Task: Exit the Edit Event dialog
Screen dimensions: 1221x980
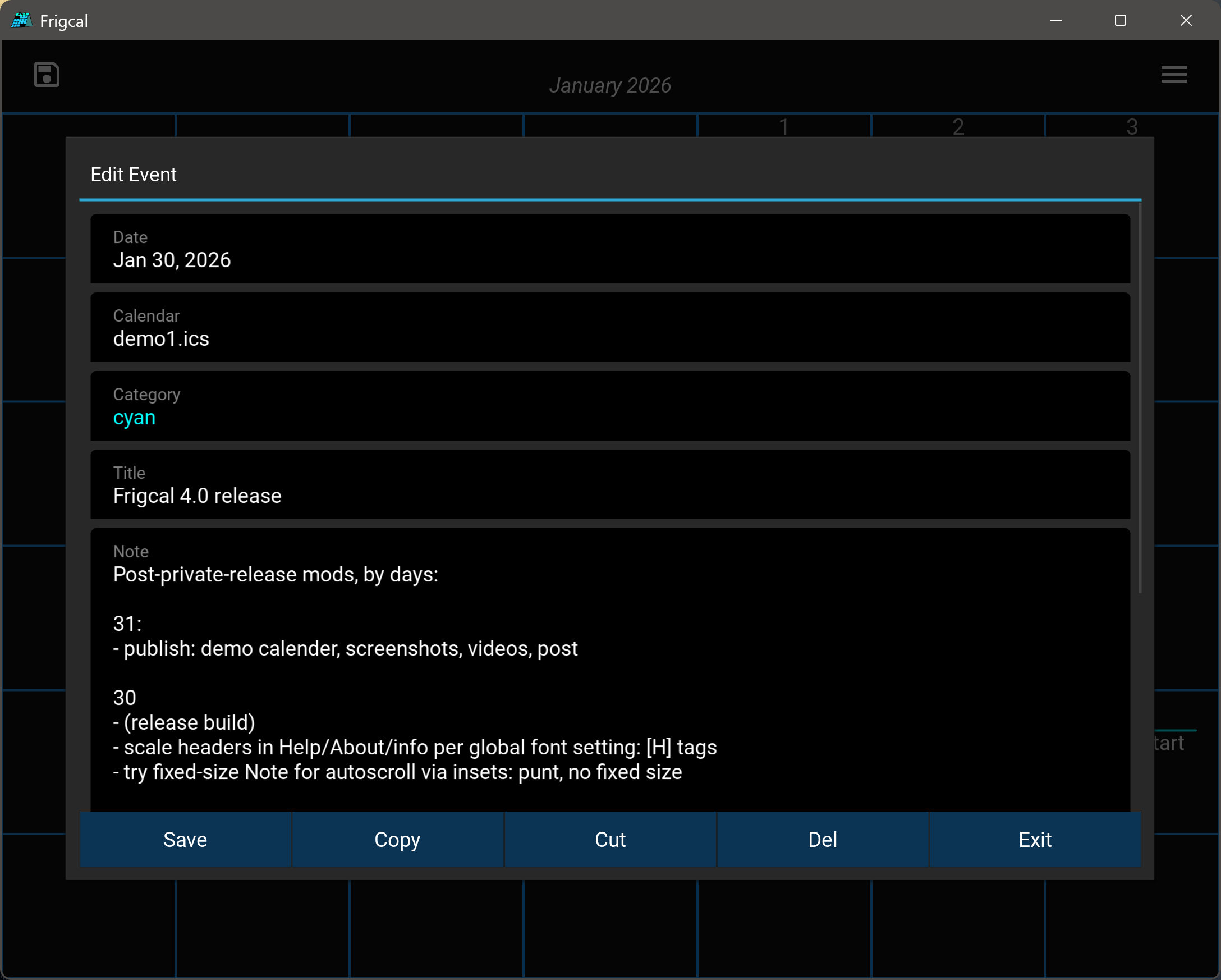Action: coord(1035,839)
